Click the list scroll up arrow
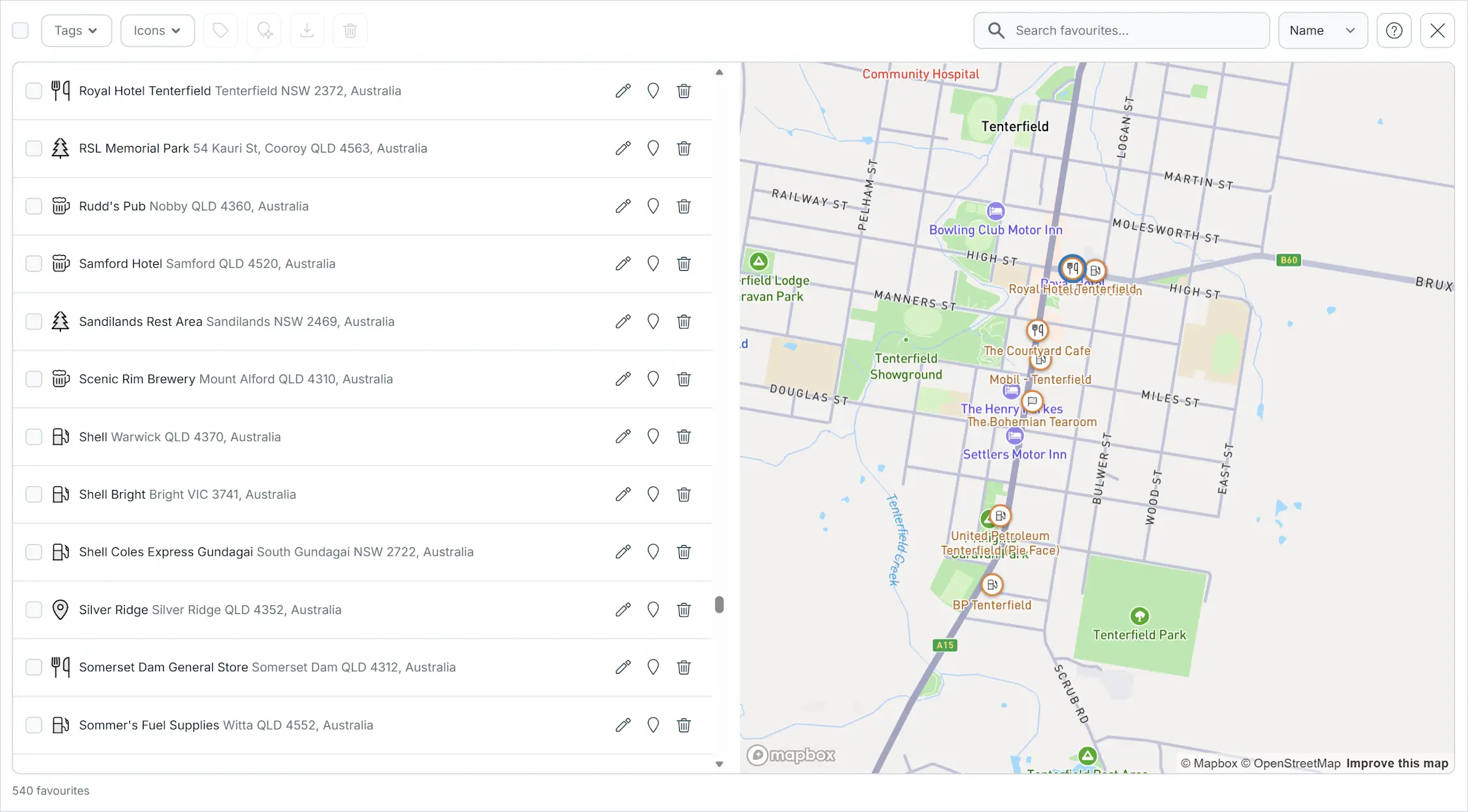This screenshot has width=1468, height=812. tap(719, 73)
